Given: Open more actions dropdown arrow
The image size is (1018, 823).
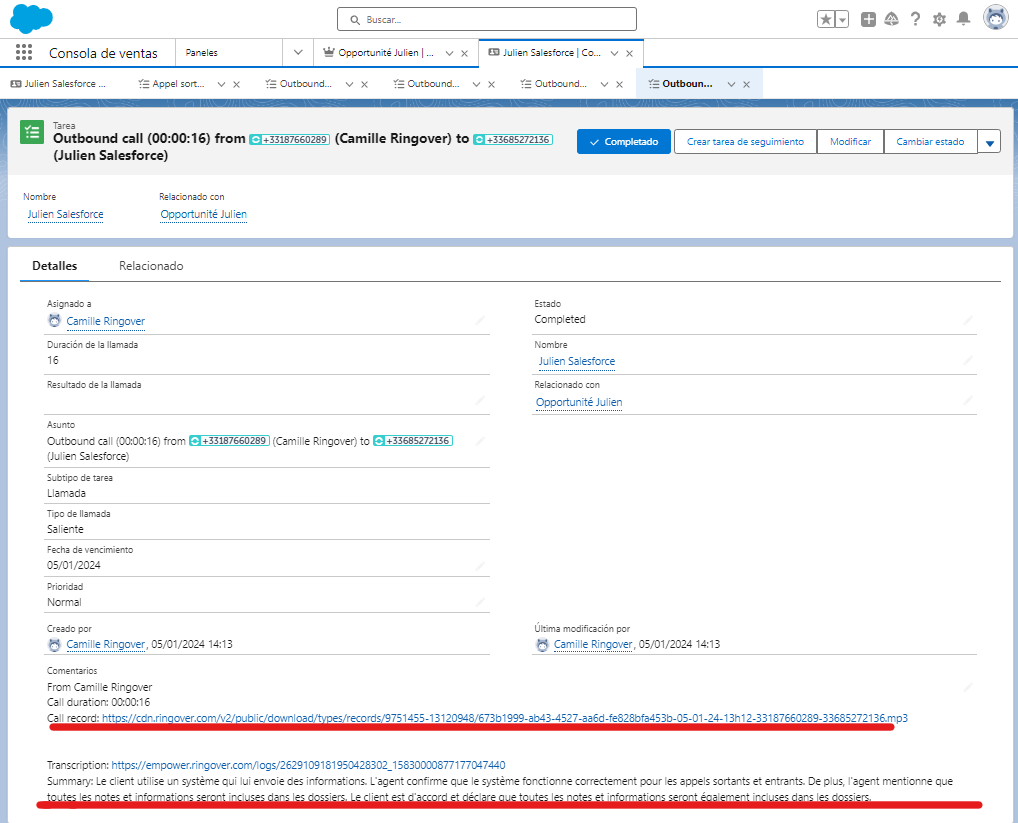Looking at the screenshot, I should pos(989,142).
